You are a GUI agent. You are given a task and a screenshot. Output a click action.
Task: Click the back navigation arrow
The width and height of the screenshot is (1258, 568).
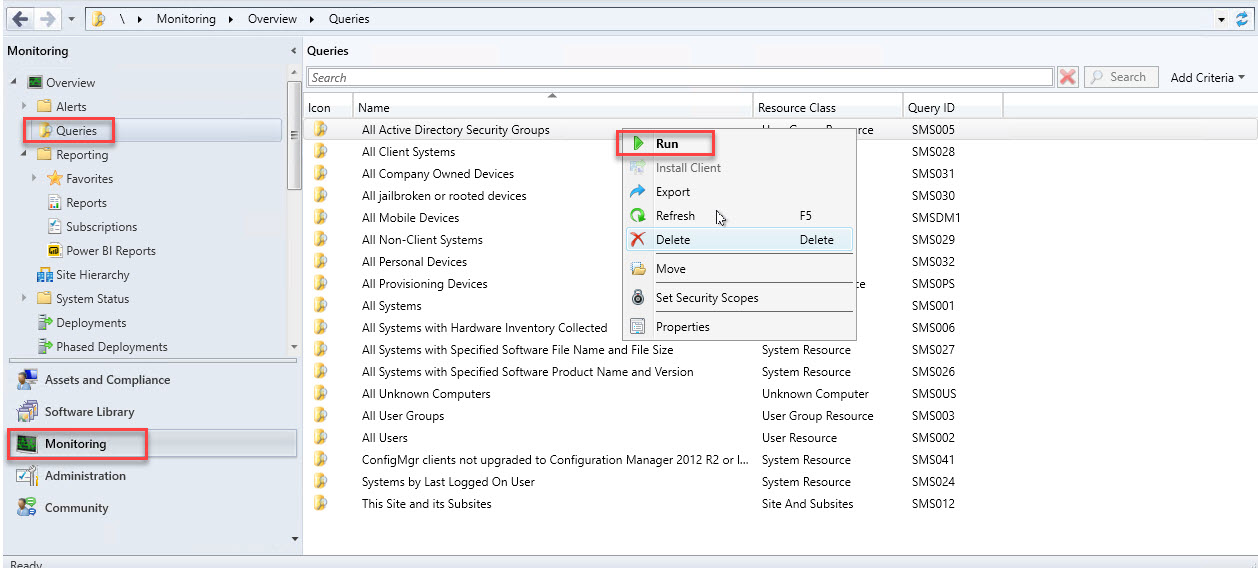[20, 19]
